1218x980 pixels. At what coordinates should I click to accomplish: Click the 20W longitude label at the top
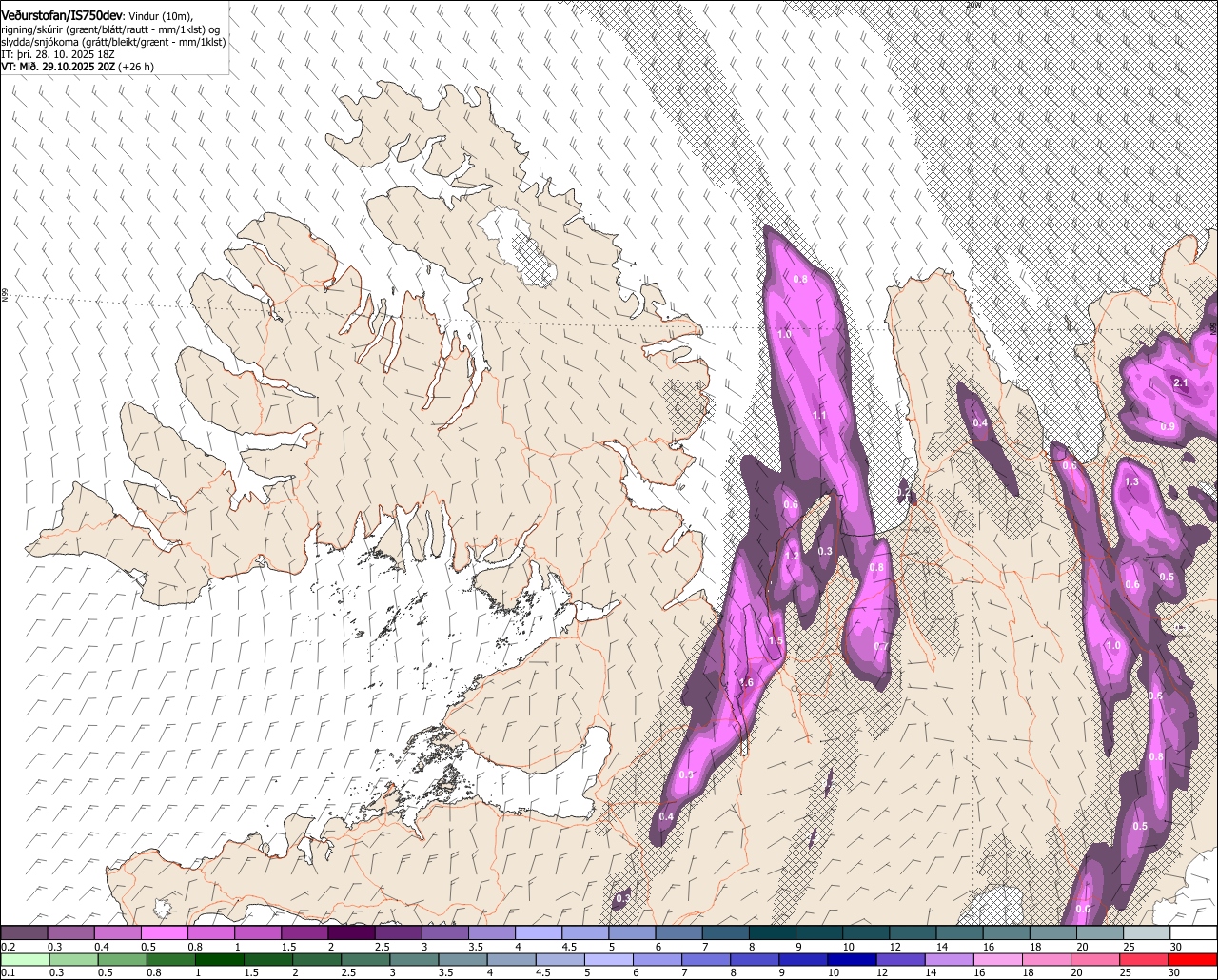(972, 5)
